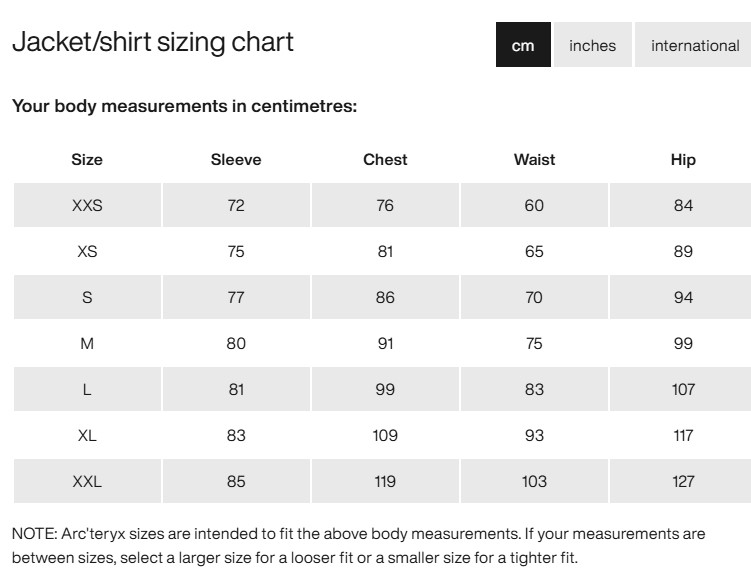This screenshot has width=751, height=582.
Task: Click the Hip column header
Action: pyautogui.click(x=683, y=159)
